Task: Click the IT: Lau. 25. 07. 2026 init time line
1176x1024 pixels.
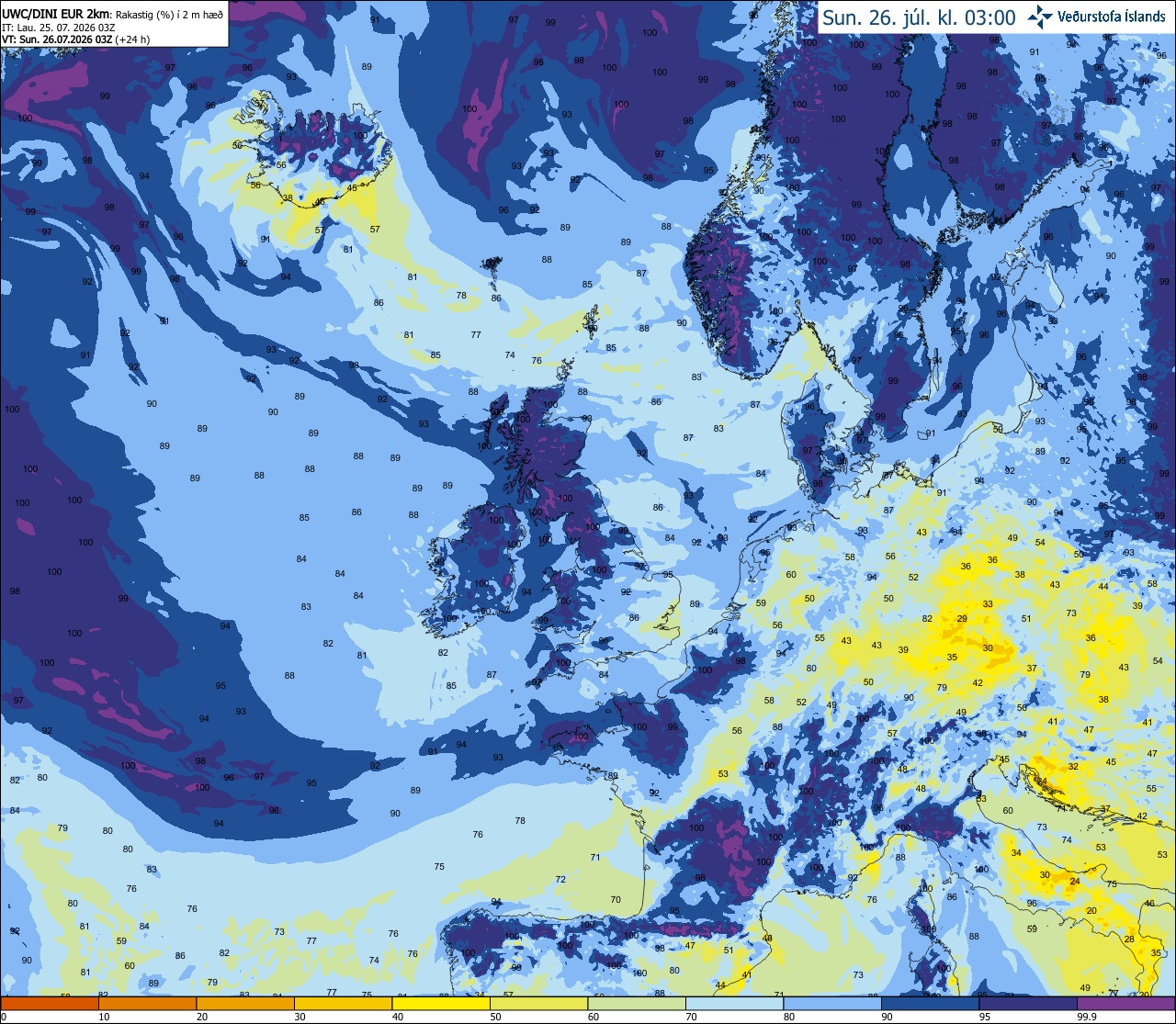Action: 59,27
